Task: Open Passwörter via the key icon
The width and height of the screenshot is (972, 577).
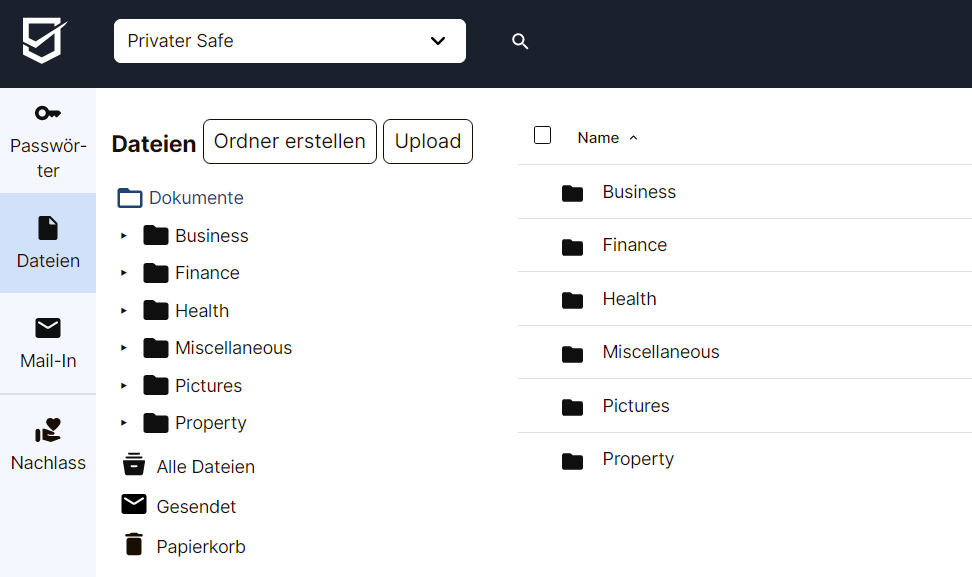Action: pyautogui.click(x=48, y=113)
